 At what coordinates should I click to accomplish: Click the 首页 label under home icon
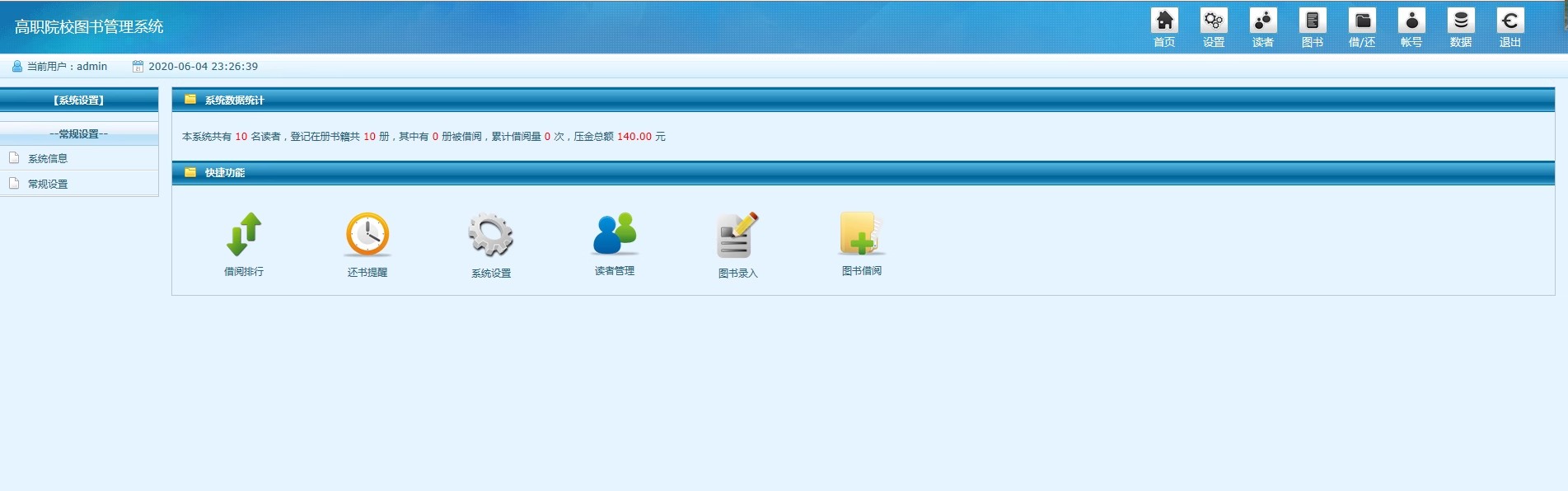coord(1164,42)
